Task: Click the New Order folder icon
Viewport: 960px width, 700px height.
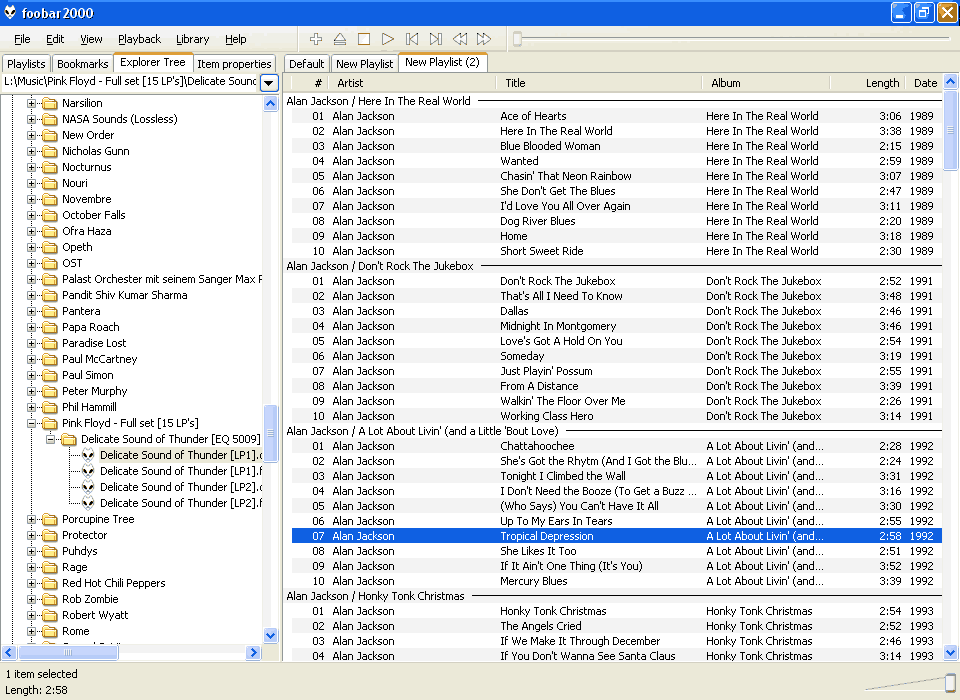Action: click(x=50, y=135)
